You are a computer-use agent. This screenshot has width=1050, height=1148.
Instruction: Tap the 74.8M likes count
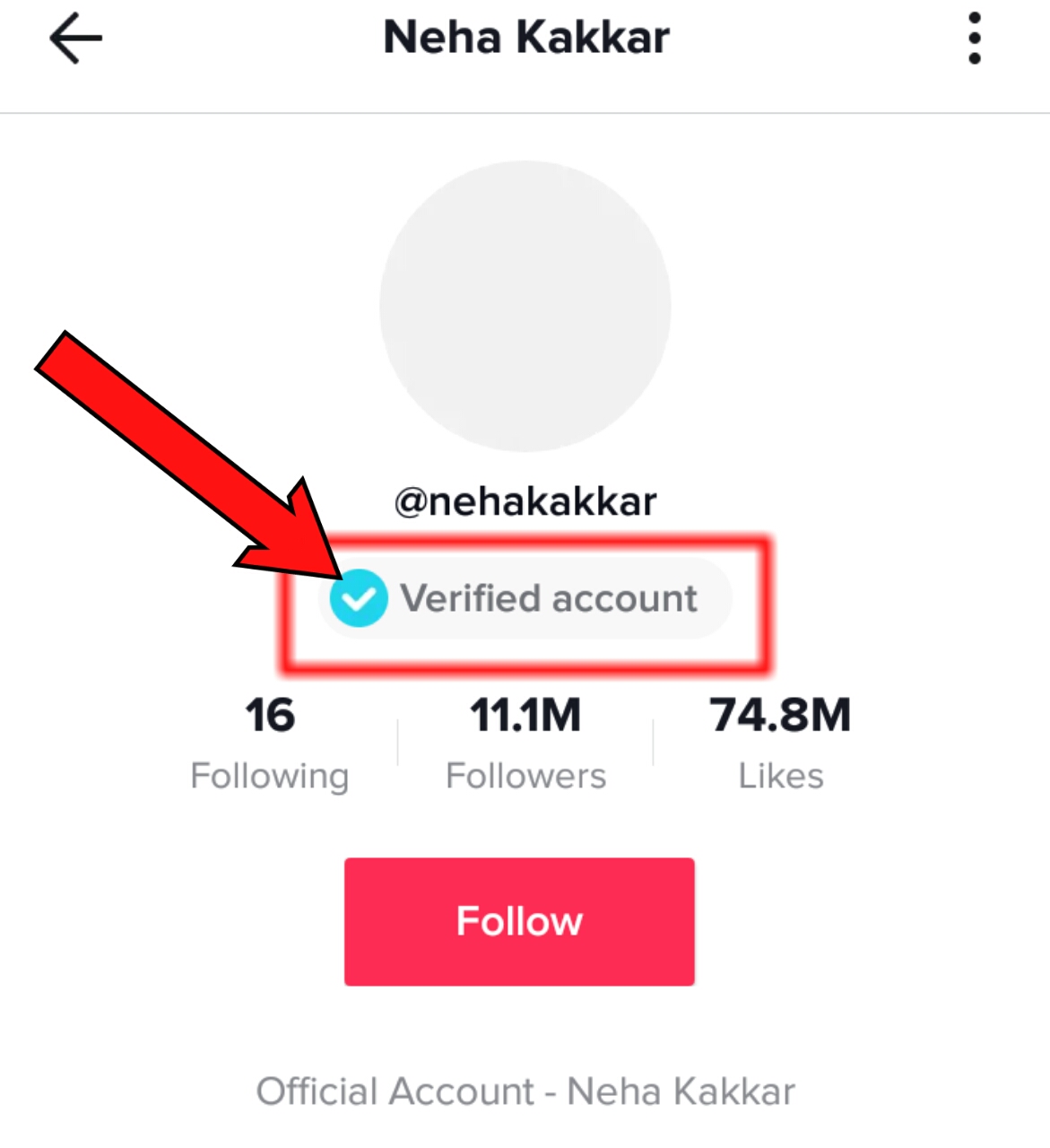coord(780,716)
